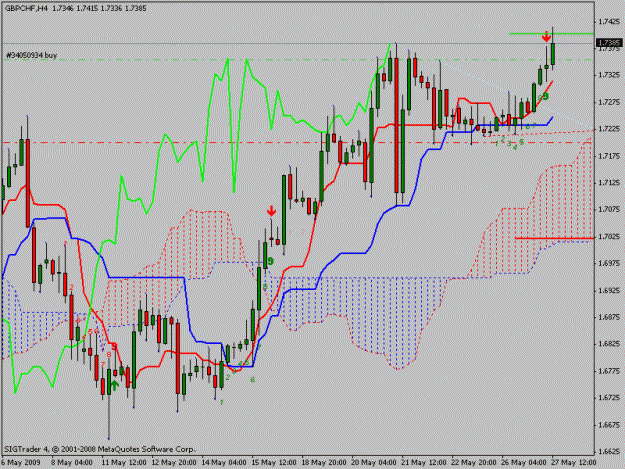Click the 11 May 12:00 time label
Image resolution: width=625 pixels, height=469 pixels.
(124, 462)
